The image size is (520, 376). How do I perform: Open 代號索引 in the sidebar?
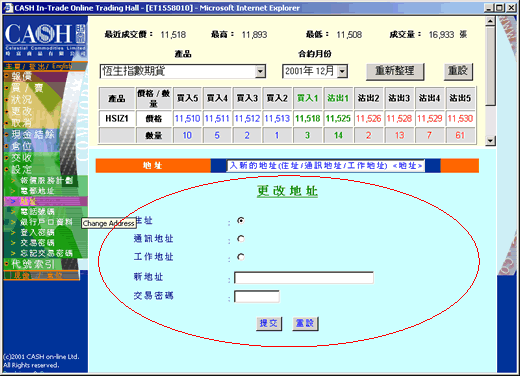tap(33, 264)
